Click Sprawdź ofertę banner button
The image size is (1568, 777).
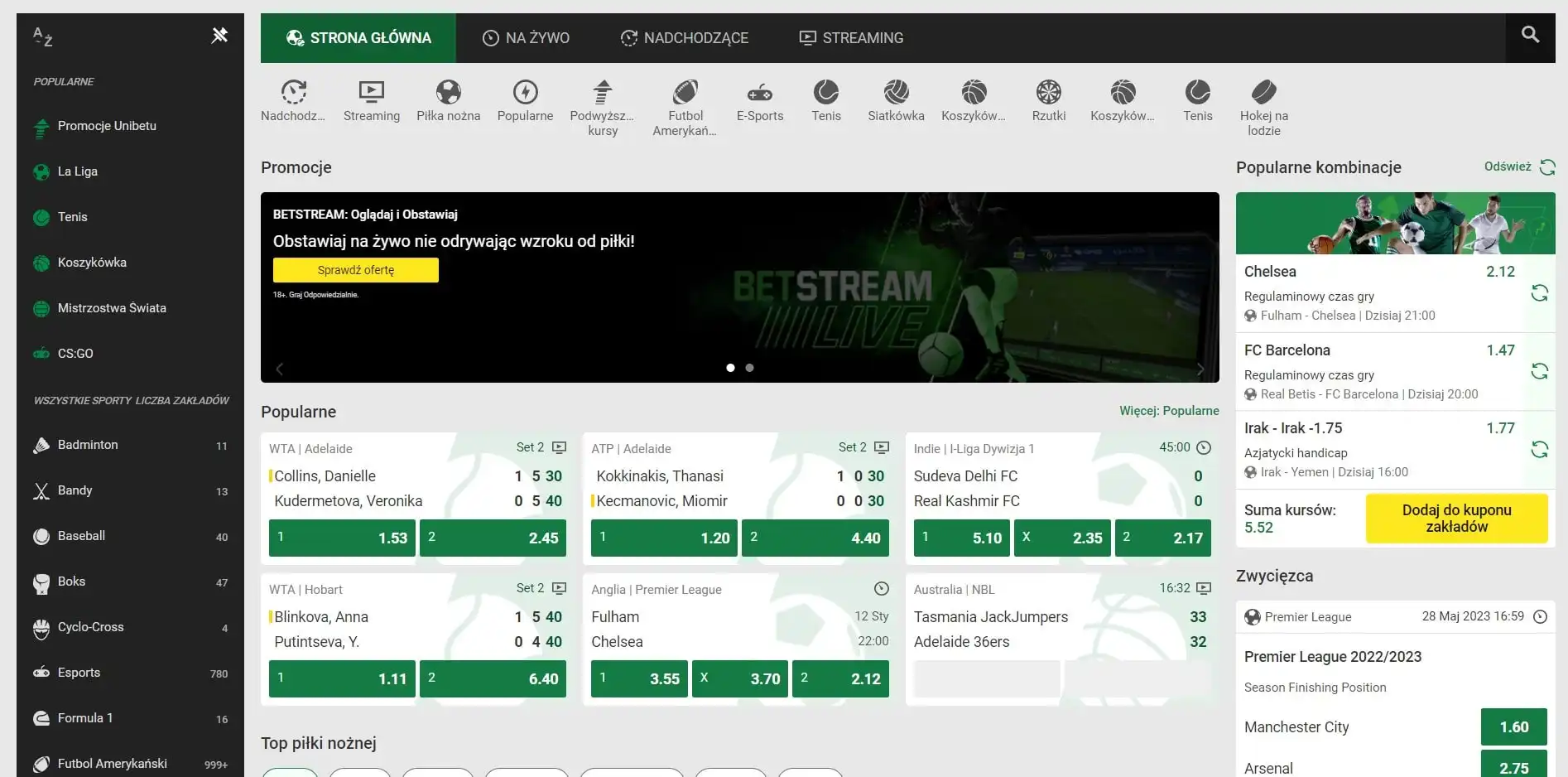pyautogui.click(x=356, y=270)
